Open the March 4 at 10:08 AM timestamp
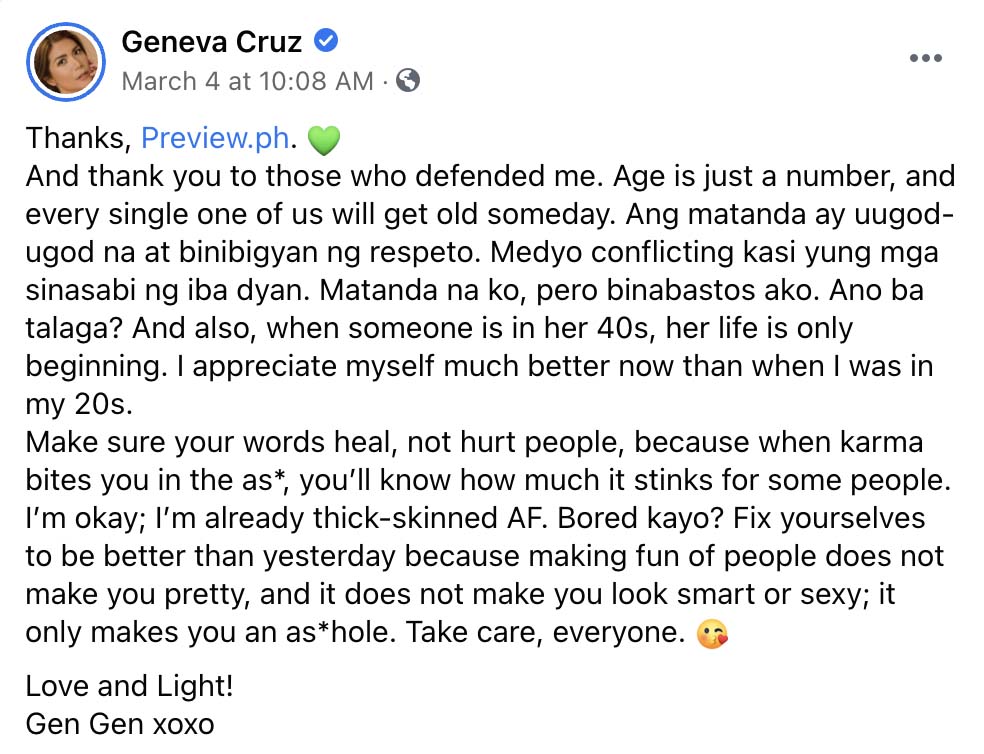Screen dimensions: 984x754 click(x=247, y=81)
